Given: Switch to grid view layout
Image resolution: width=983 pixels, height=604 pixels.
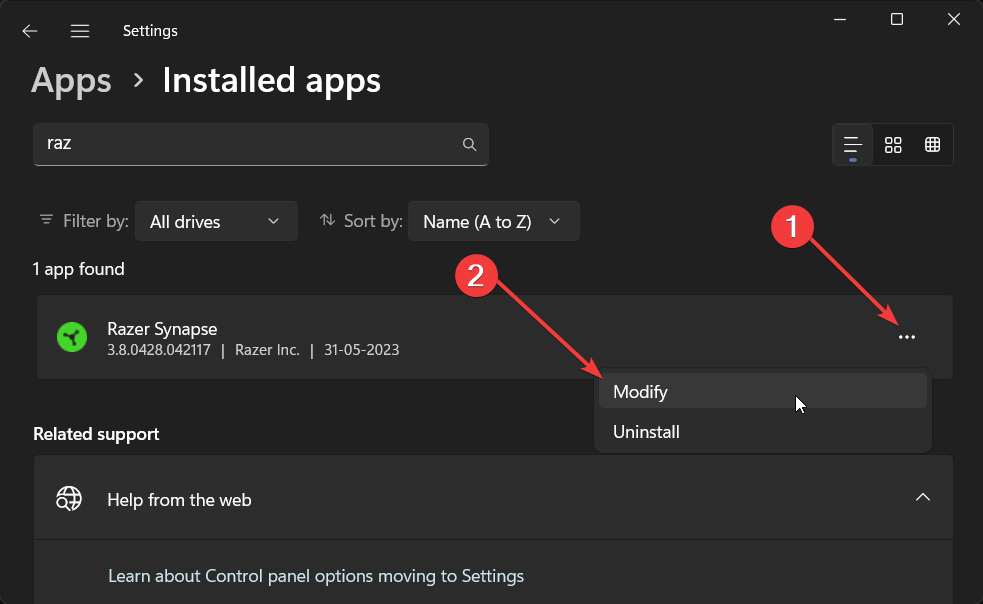Looking at the screenshot, I should coord(893,145).
